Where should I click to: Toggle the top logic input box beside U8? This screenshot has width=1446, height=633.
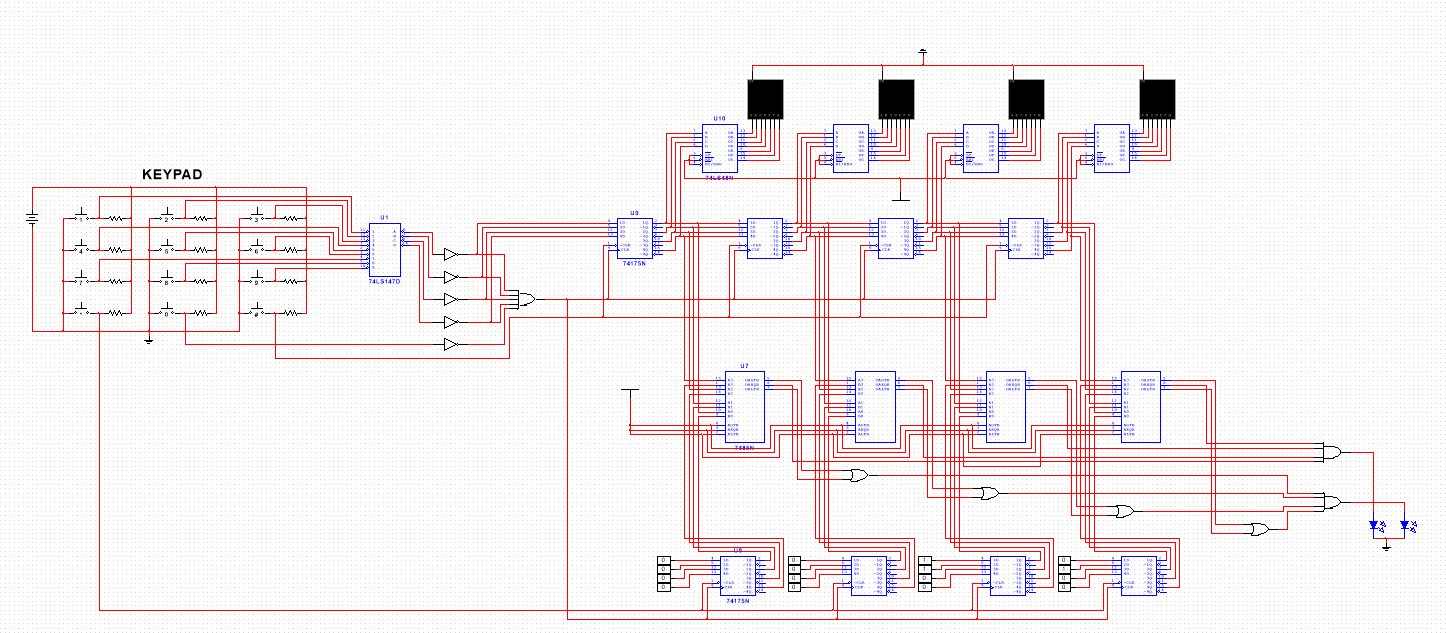(663, 560)
